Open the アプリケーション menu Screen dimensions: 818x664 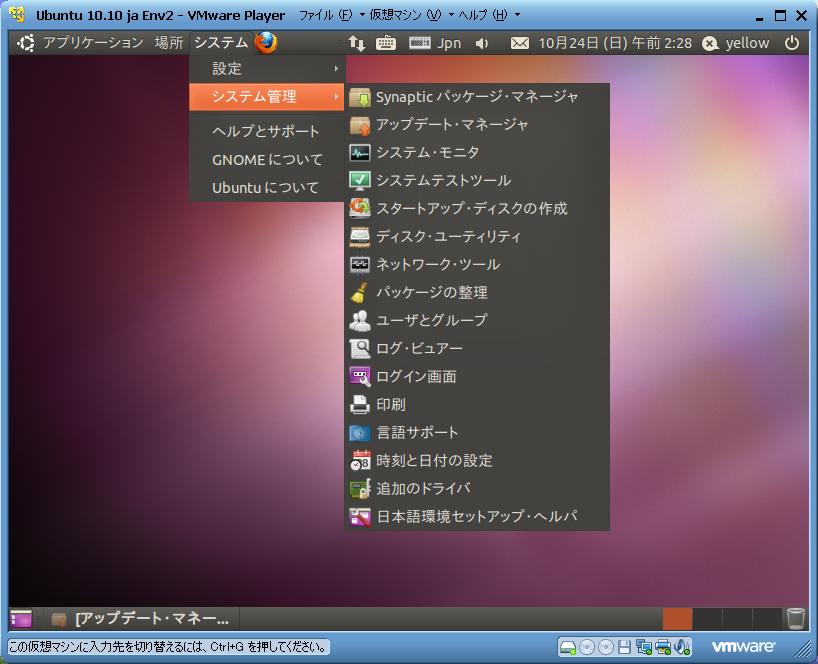(x=93, y=43)
